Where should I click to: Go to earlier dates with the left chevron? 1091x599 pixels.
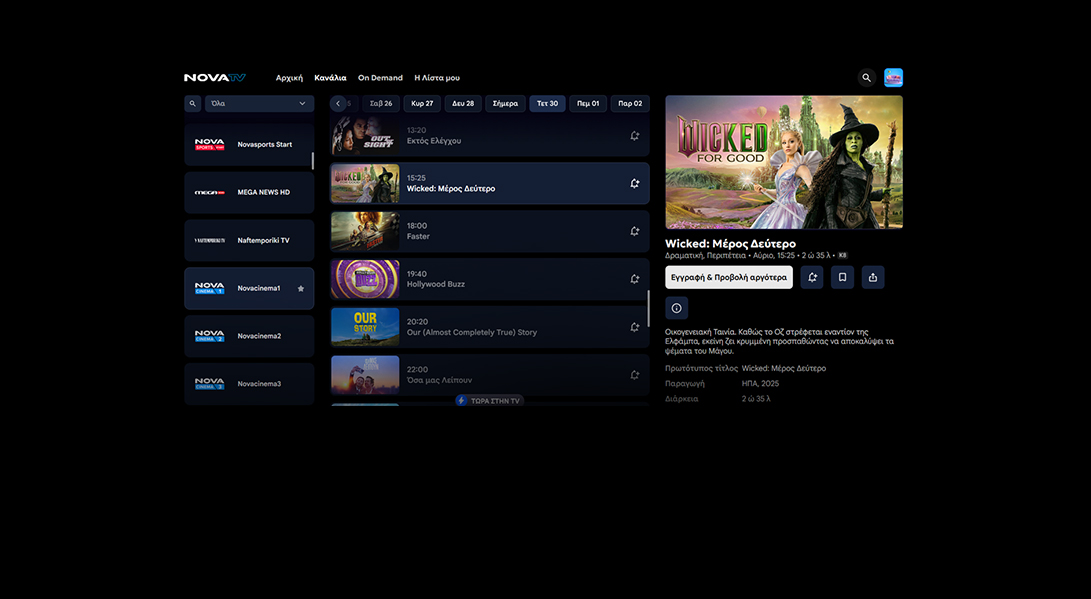[x=338, y=104]
